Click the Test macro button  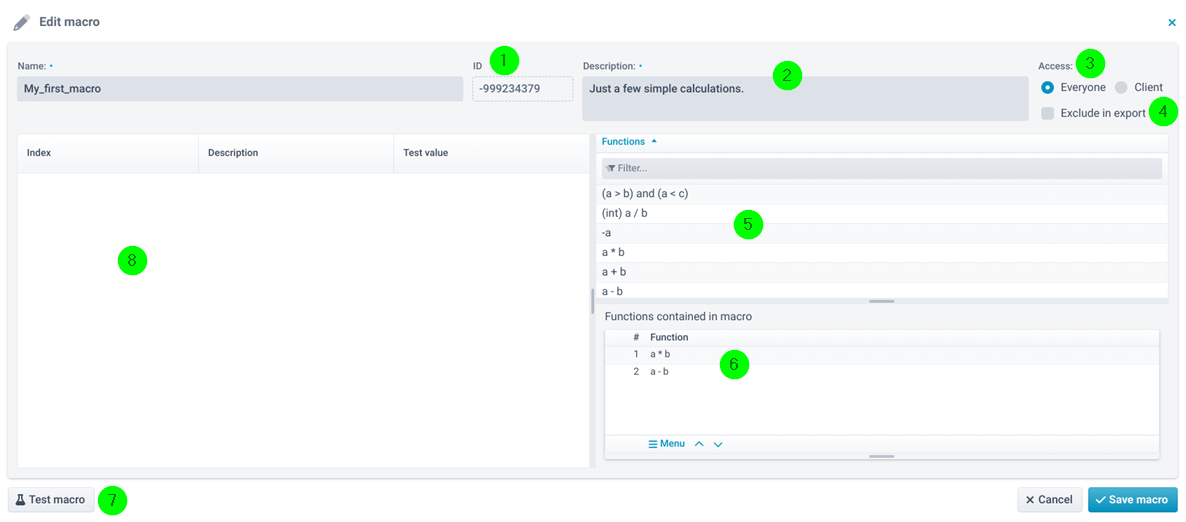[51, 500]
